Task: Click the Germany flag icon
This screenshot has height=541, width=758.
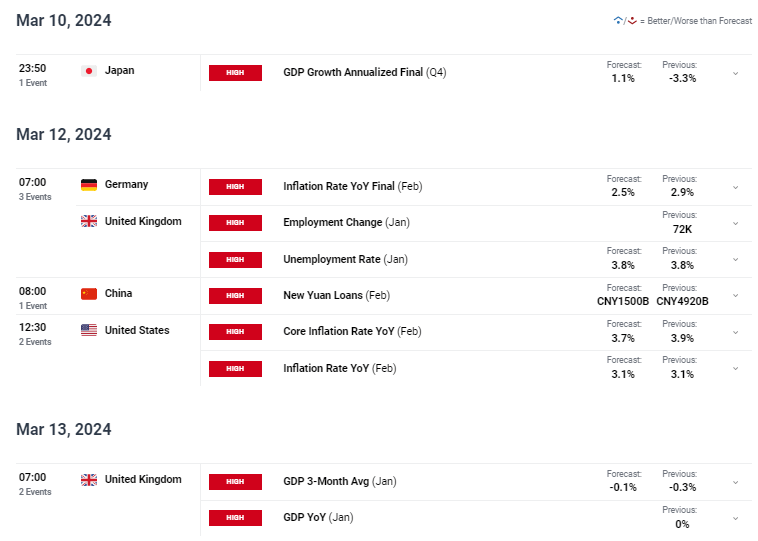Action: [89, 185]
